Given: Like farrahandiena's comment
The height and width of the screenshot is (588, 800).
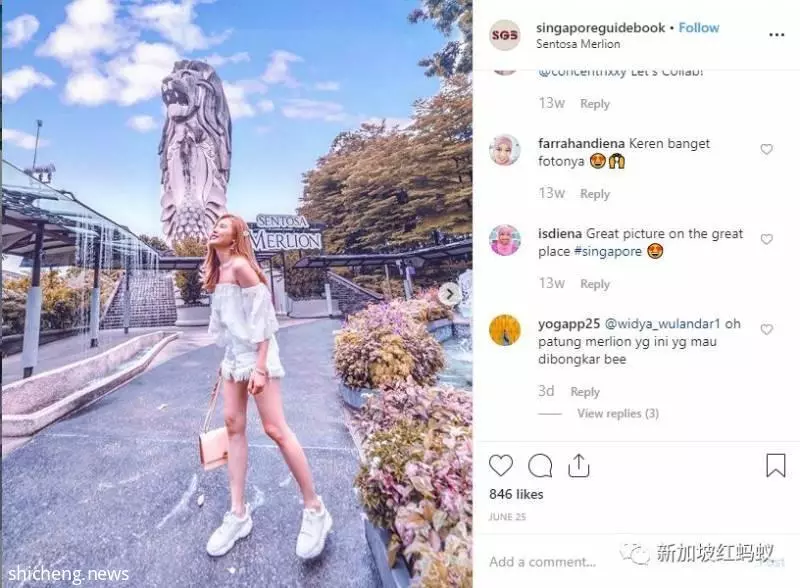Looking at the screenshot, I should 766,149.
